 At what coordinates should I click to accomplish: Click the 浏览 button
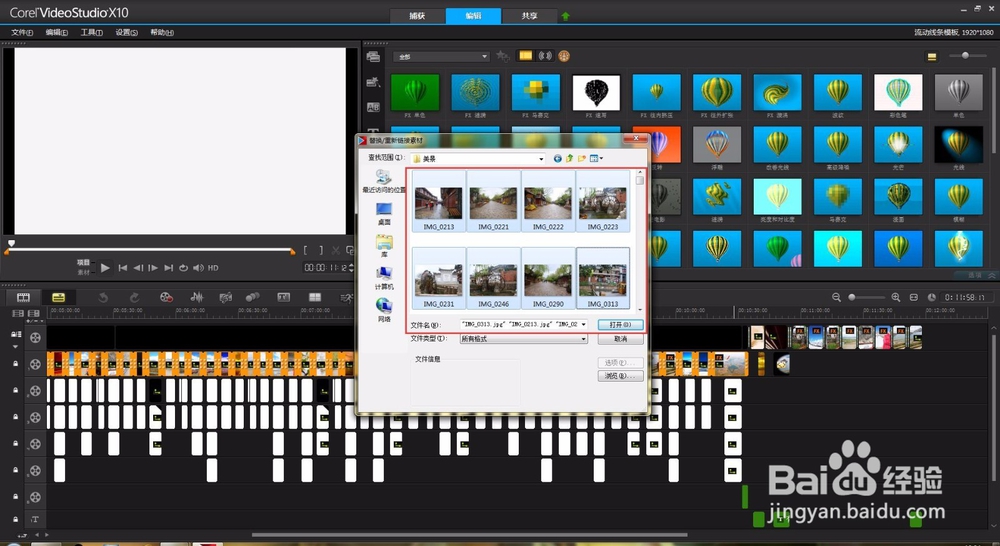[620, 376]
